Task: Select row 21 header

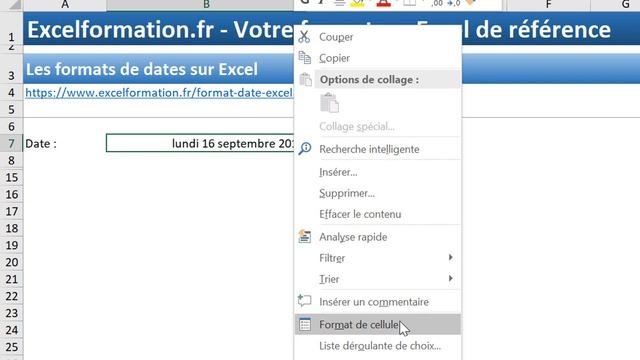Action: (11, 279)
